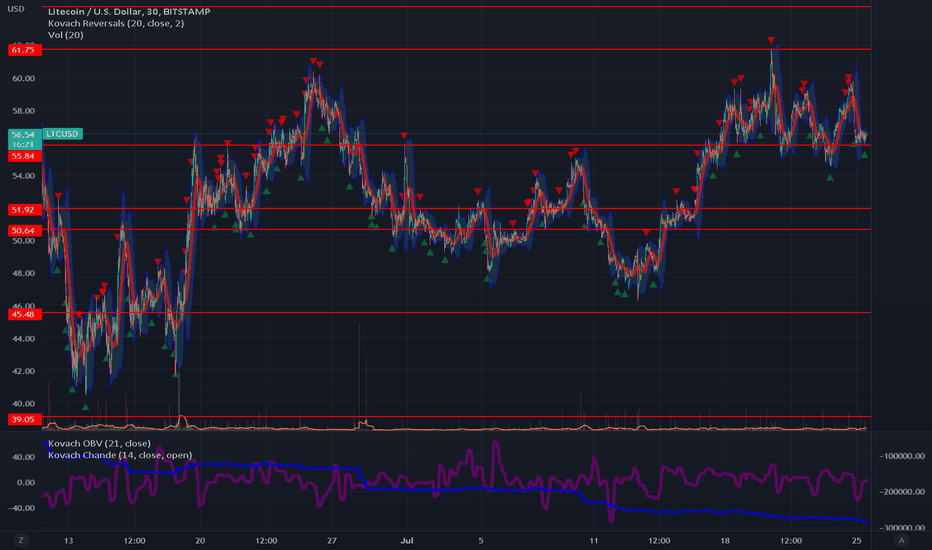
Task: Click the 27 date label on time axis
Action: [332, 540]
